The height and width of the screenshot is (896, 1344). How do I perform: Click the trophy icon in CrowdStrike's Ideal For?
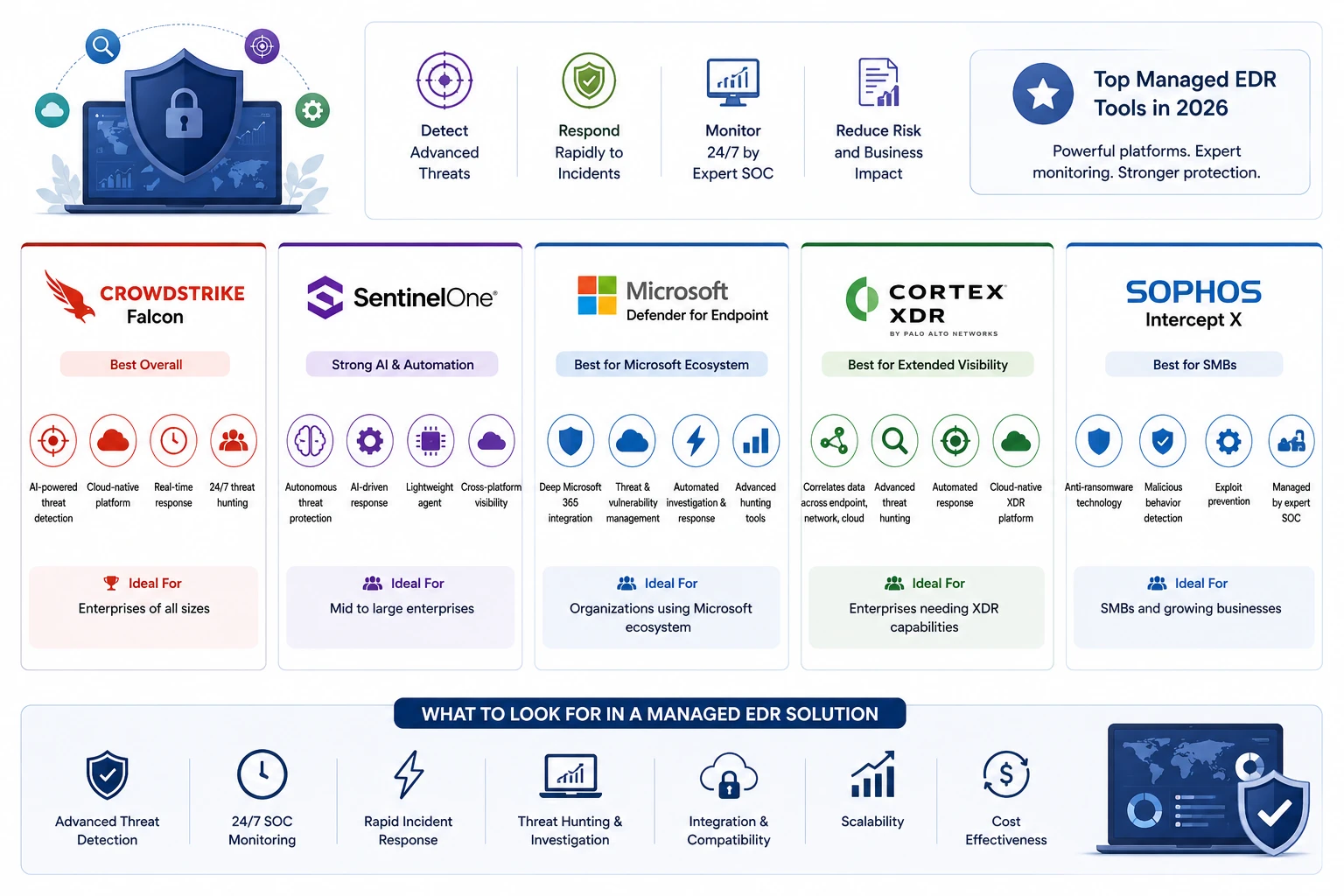point(111,583)
